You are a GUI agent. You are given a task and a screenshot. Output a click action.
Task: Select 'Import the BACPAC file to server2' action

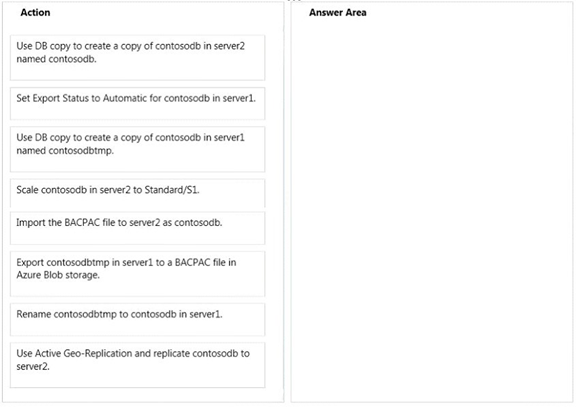pos(137,228)
